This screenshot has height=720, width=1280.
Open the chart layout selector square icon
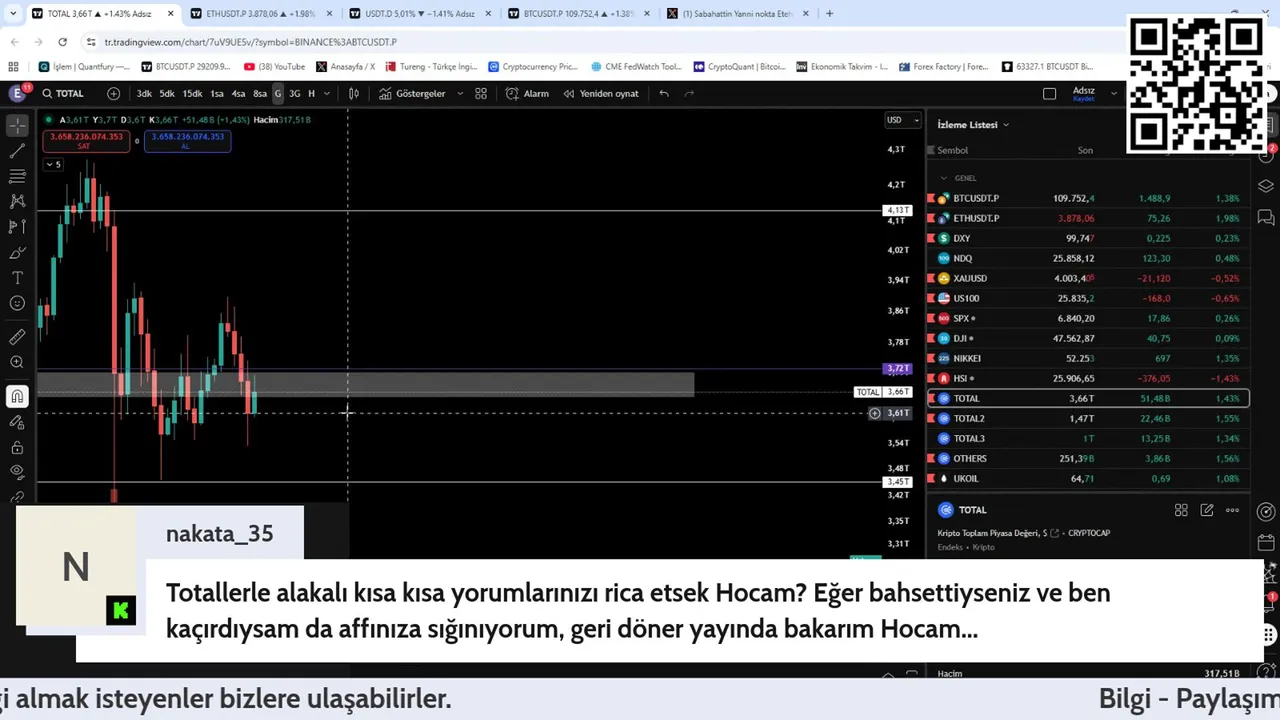(1049, 93)
